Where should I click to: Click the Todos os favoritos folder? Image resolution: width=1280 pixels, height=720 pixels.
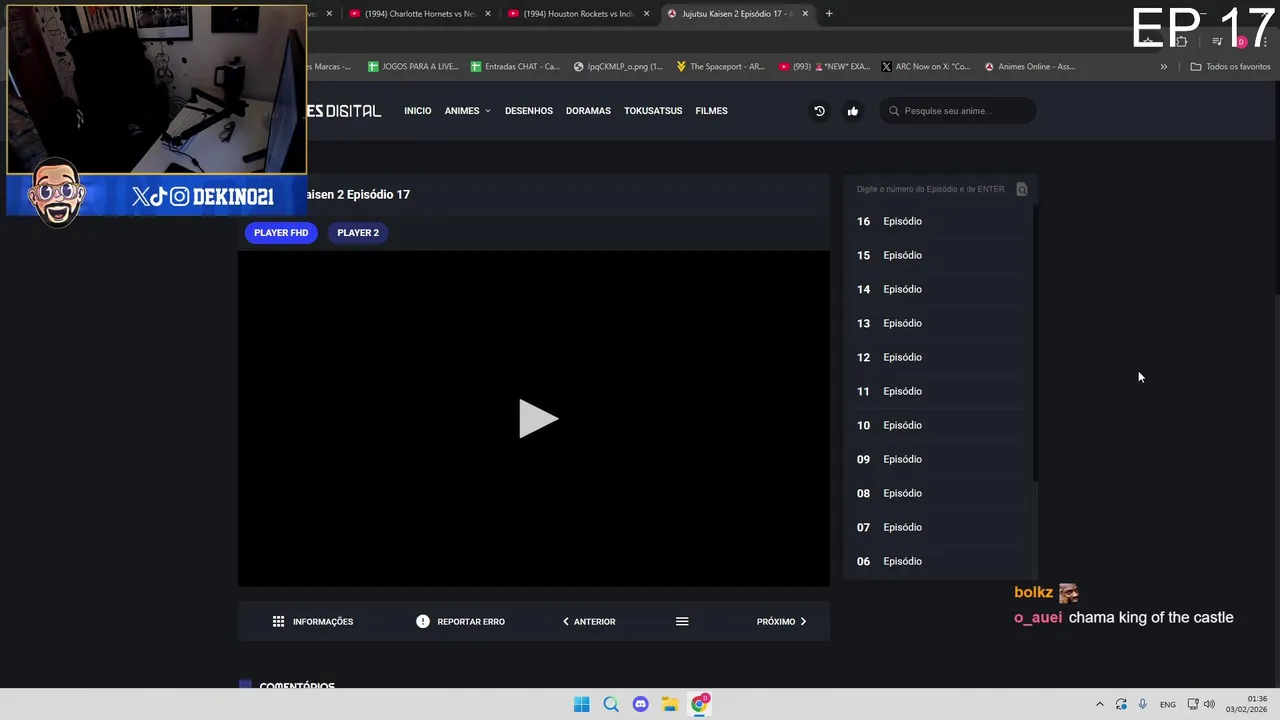pos(1230,67)
